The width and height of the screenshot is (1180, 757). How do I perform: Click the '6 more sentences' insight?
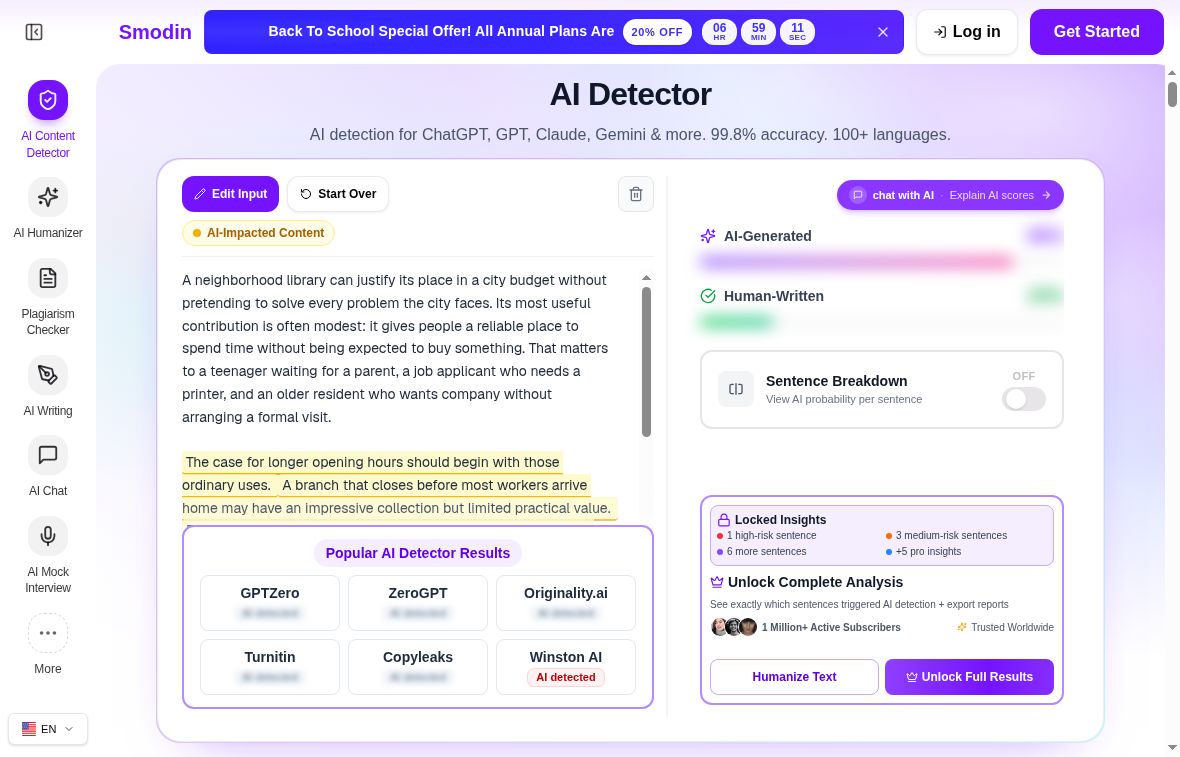(761, 552)
